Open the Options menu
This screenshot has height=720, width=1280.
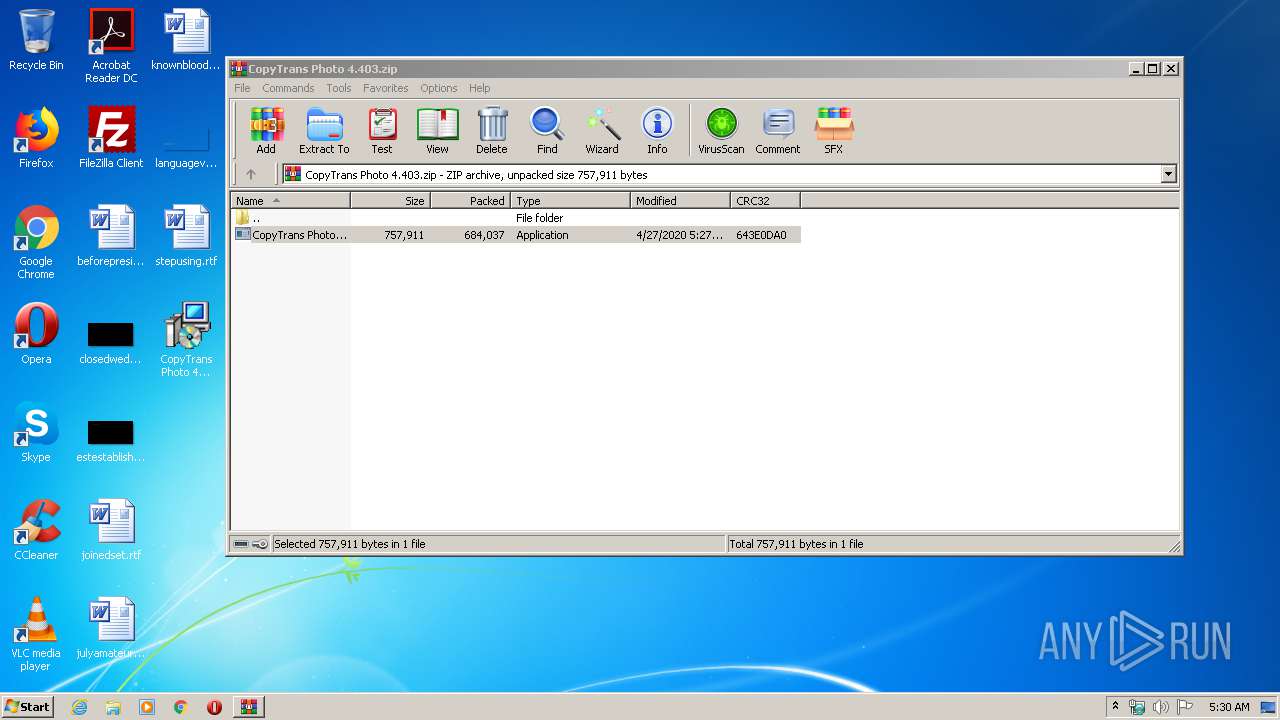coord(438,88)
